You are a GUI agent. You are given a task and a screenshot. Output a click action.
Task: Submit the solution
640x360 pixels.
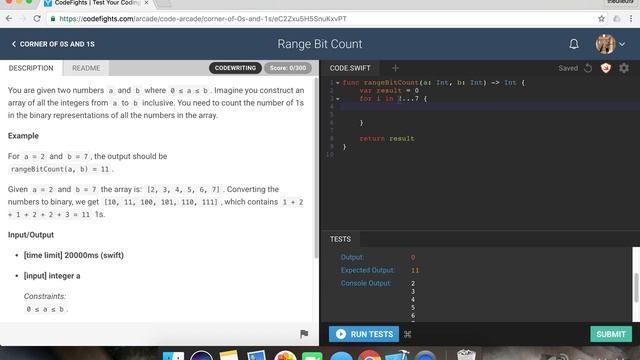click(611, 334)
